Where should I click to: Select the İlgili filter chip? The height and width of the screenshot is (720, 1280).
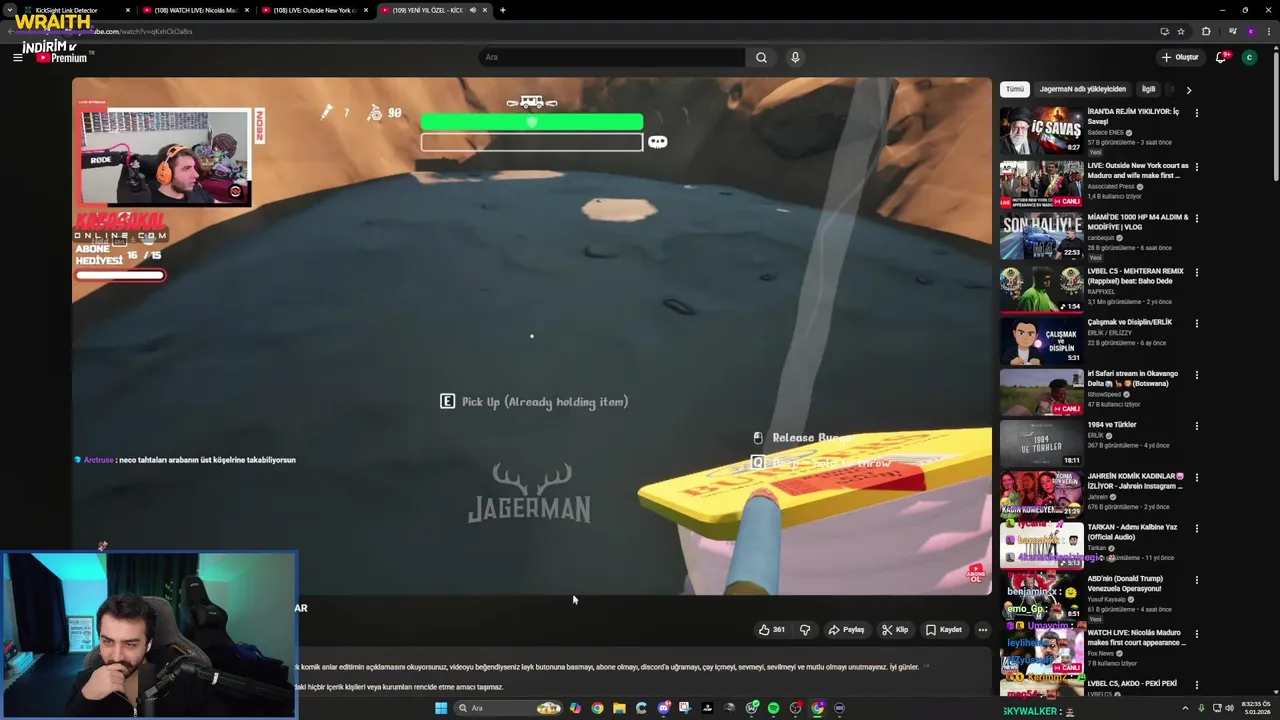1148,89
